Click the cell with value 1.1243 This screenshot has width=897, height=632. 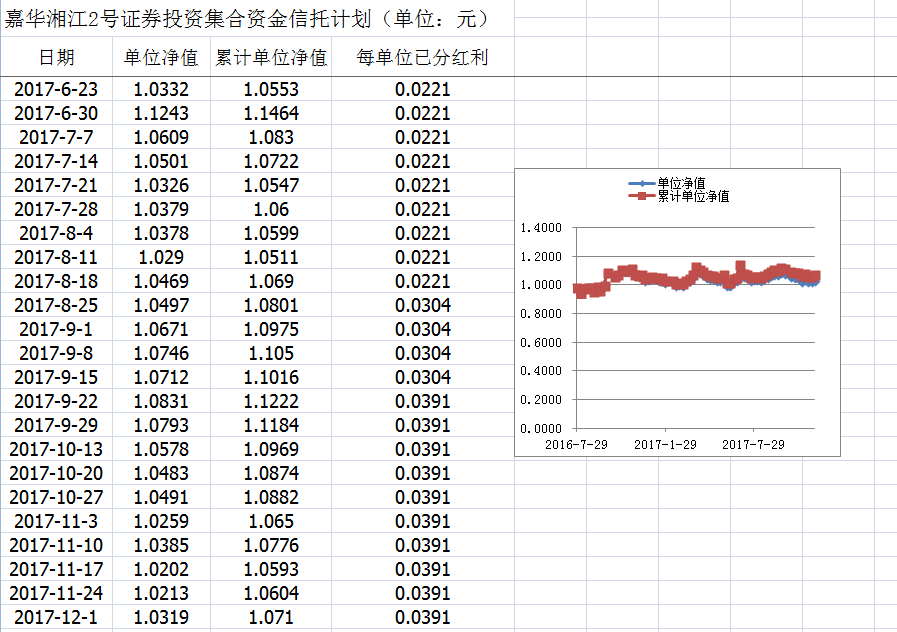[161, 113]
